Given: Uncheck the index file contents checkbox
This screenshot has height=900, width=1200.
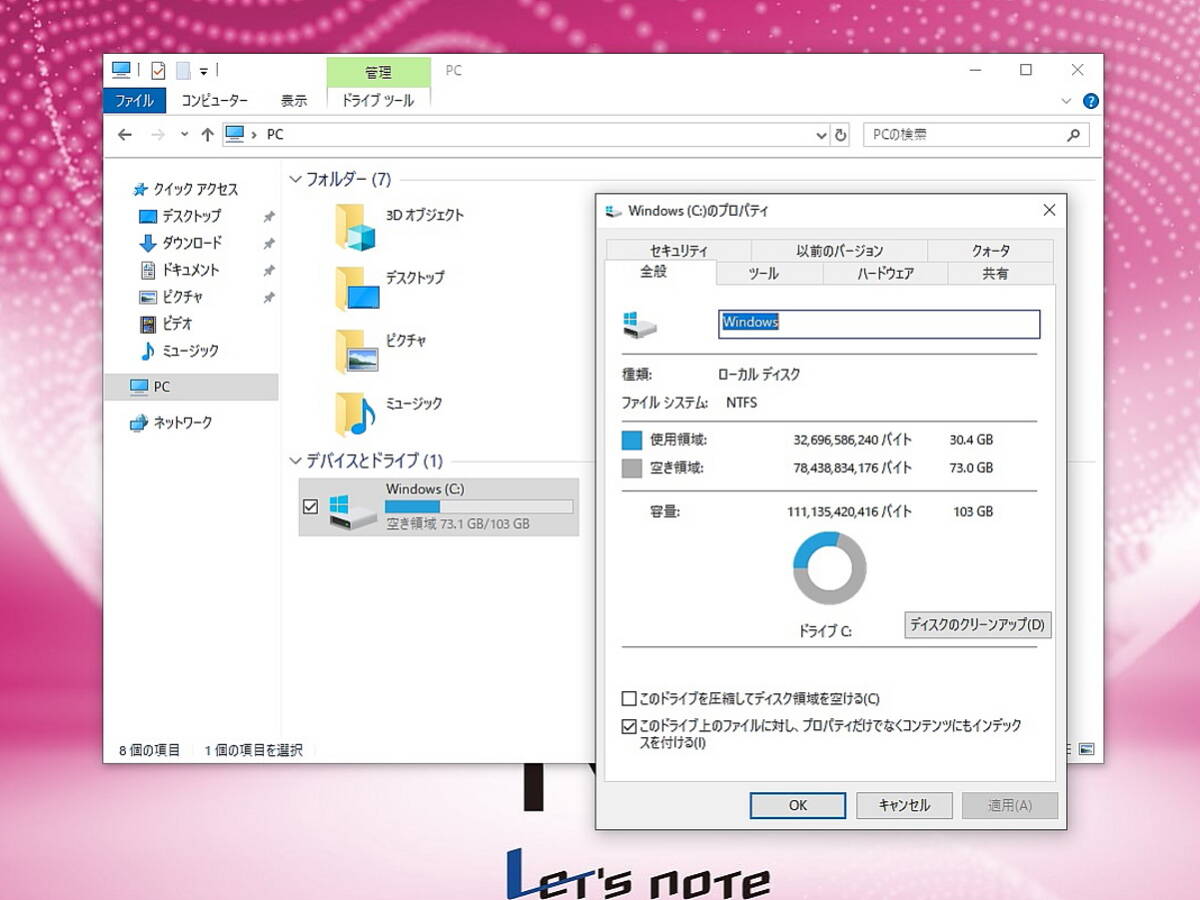Looking at the screenshot, I should pos(629,726).
